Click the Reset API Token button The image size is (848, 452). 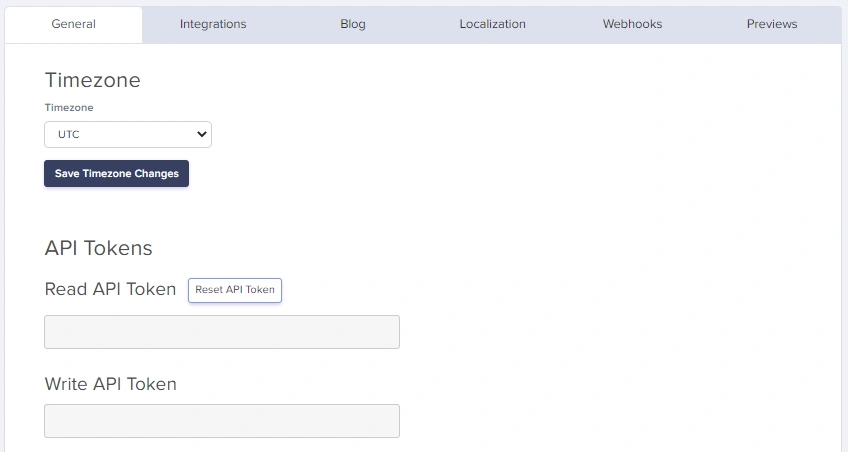pyautogui.click(x=235, y=290)
